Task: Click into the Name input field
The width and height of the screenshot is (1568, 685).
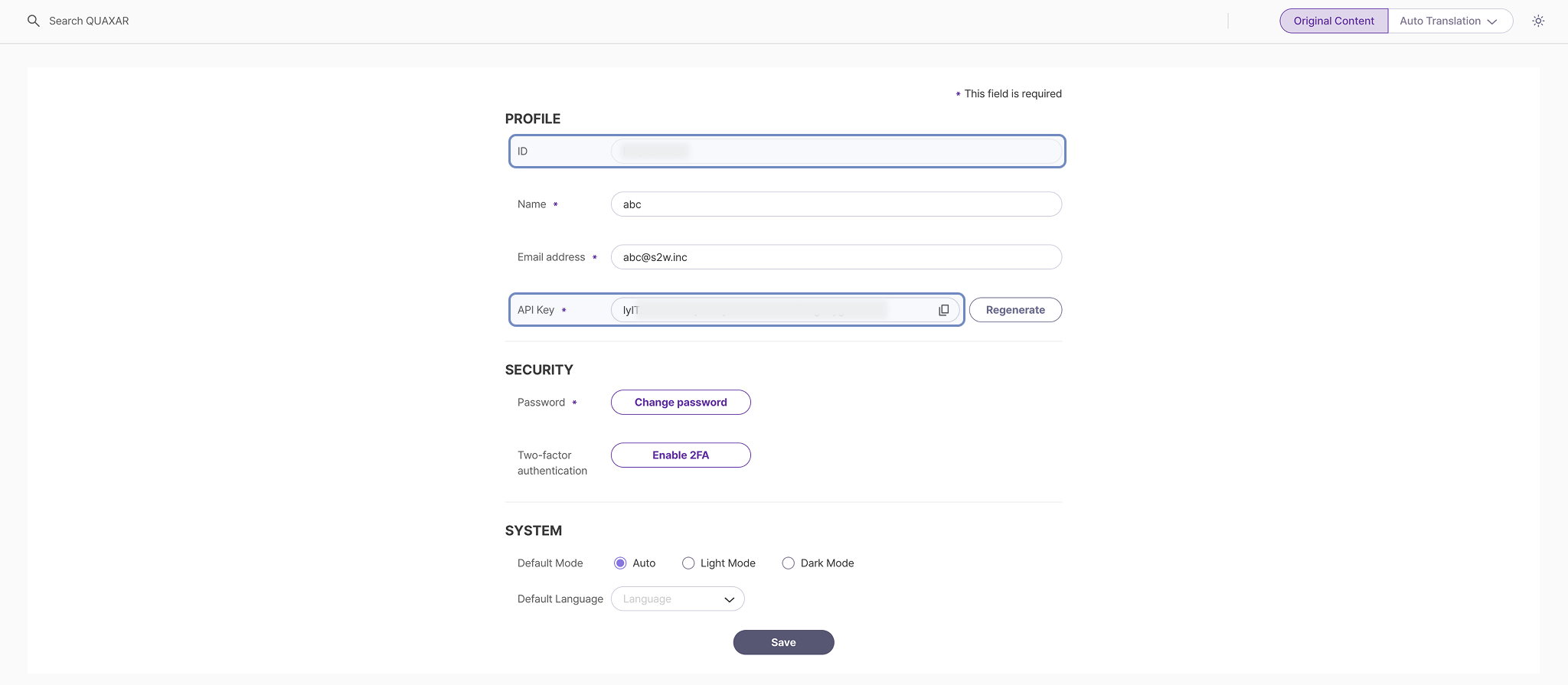Action: tap(835, 204)
